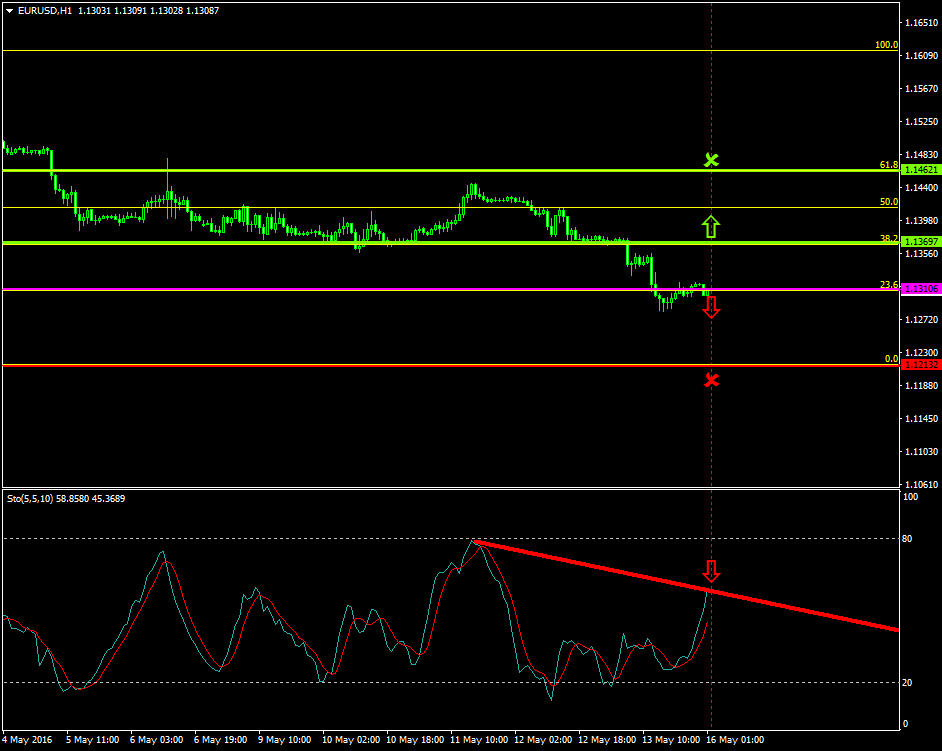Click the green X marker above the 61.8 level
This screenshot has width=942, height=751.
(711, 159)
